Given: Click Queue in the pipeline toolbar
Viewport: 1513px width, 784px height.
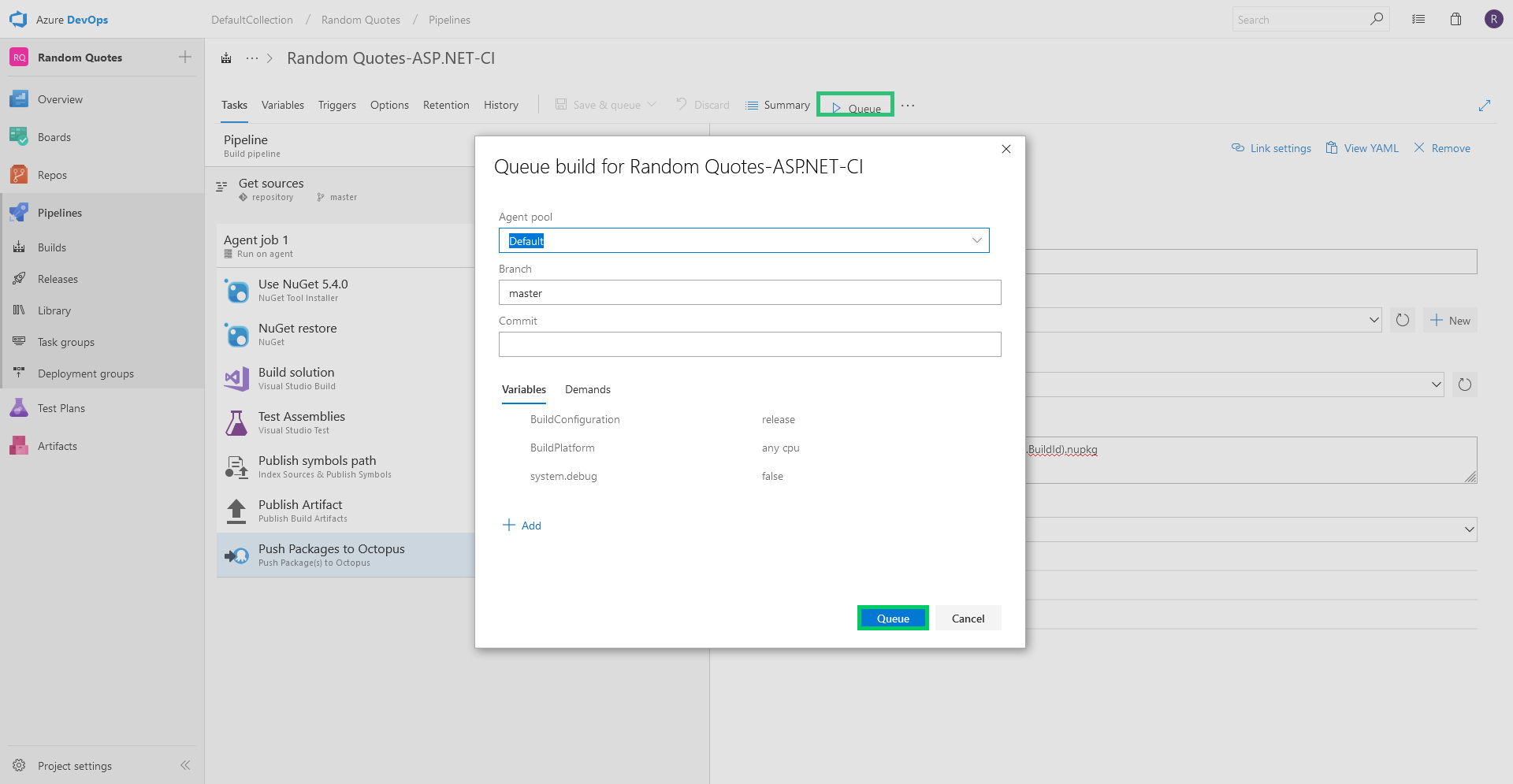Looking at the screenshot, I should pyautogui.click(x=856, y=105).
